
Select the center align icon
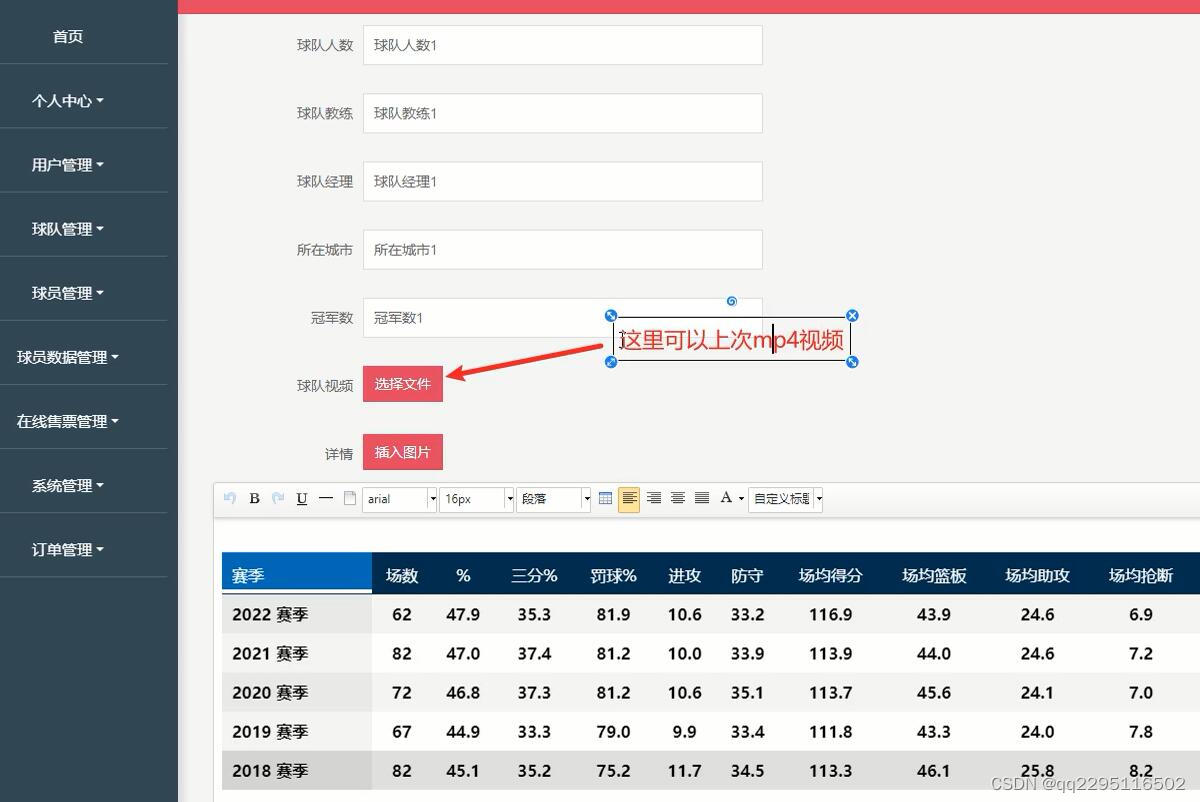click(677, 499)
